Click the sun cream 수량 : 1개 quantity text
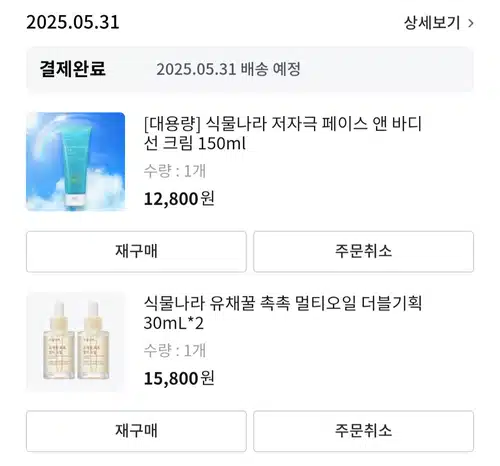Image resolution: width=500 pixels, height=466 pixels. click(175, 171)
